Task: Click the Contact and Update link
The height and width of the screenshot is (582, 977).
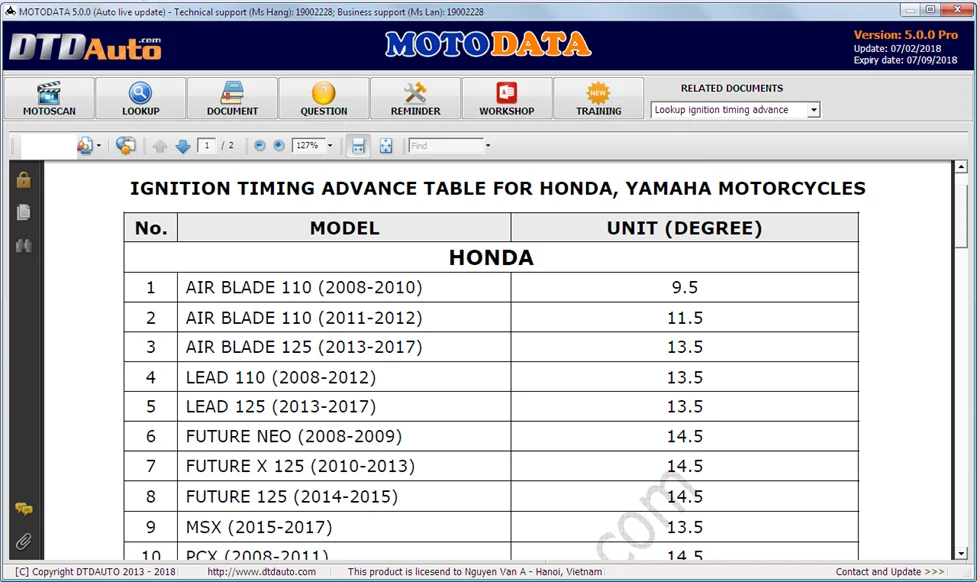Action: [x=889, y=571]
